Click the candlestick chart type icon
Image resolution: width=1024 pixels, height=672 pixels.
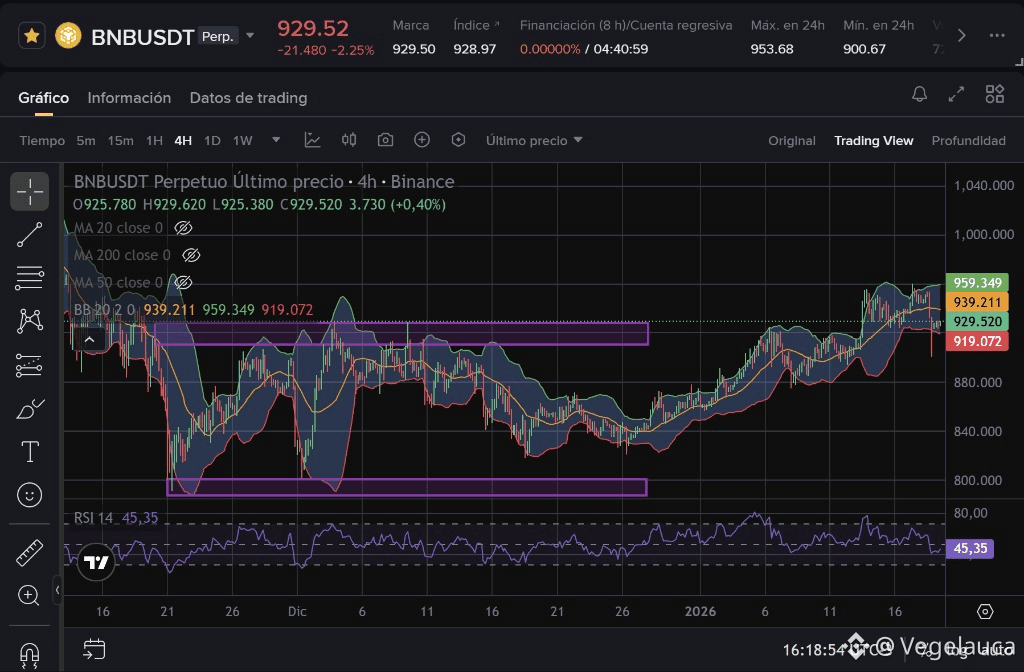click(349, 140)
